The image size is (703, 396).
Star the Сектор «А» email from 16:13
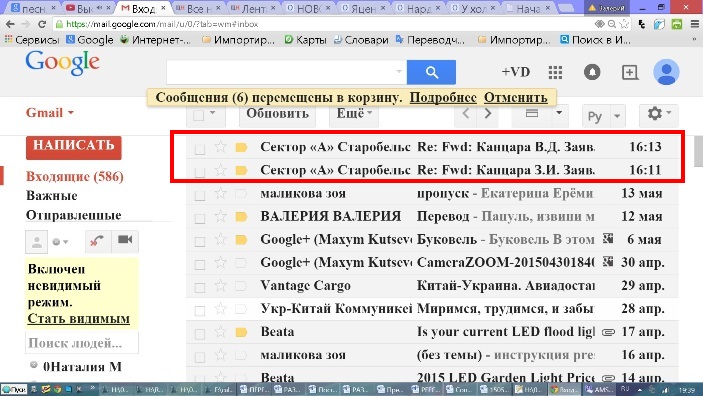click(220, 147)
